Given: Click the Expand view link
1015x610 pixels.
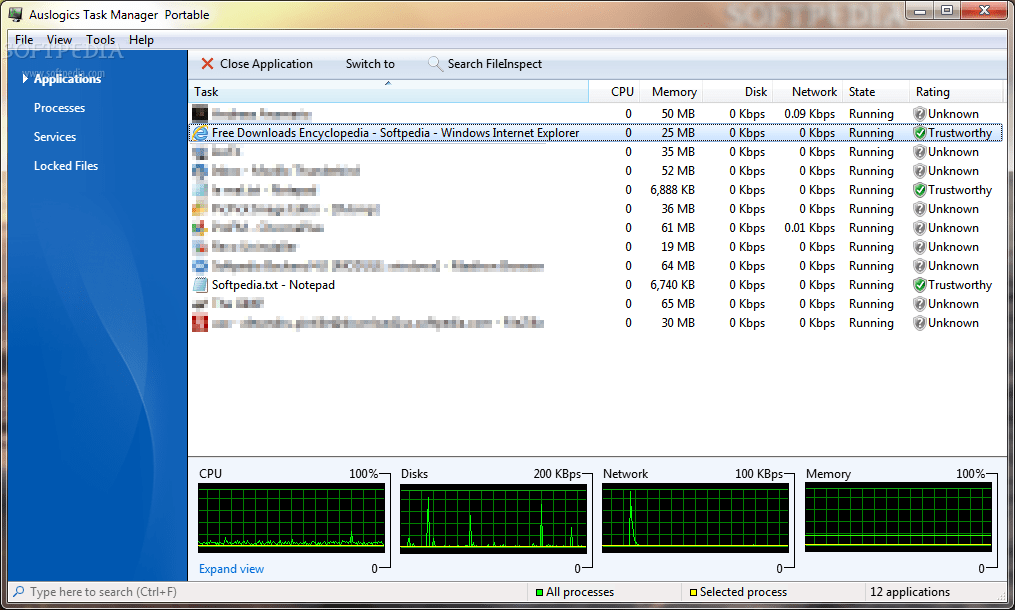Looking at the screenshot, I should 231,569.
